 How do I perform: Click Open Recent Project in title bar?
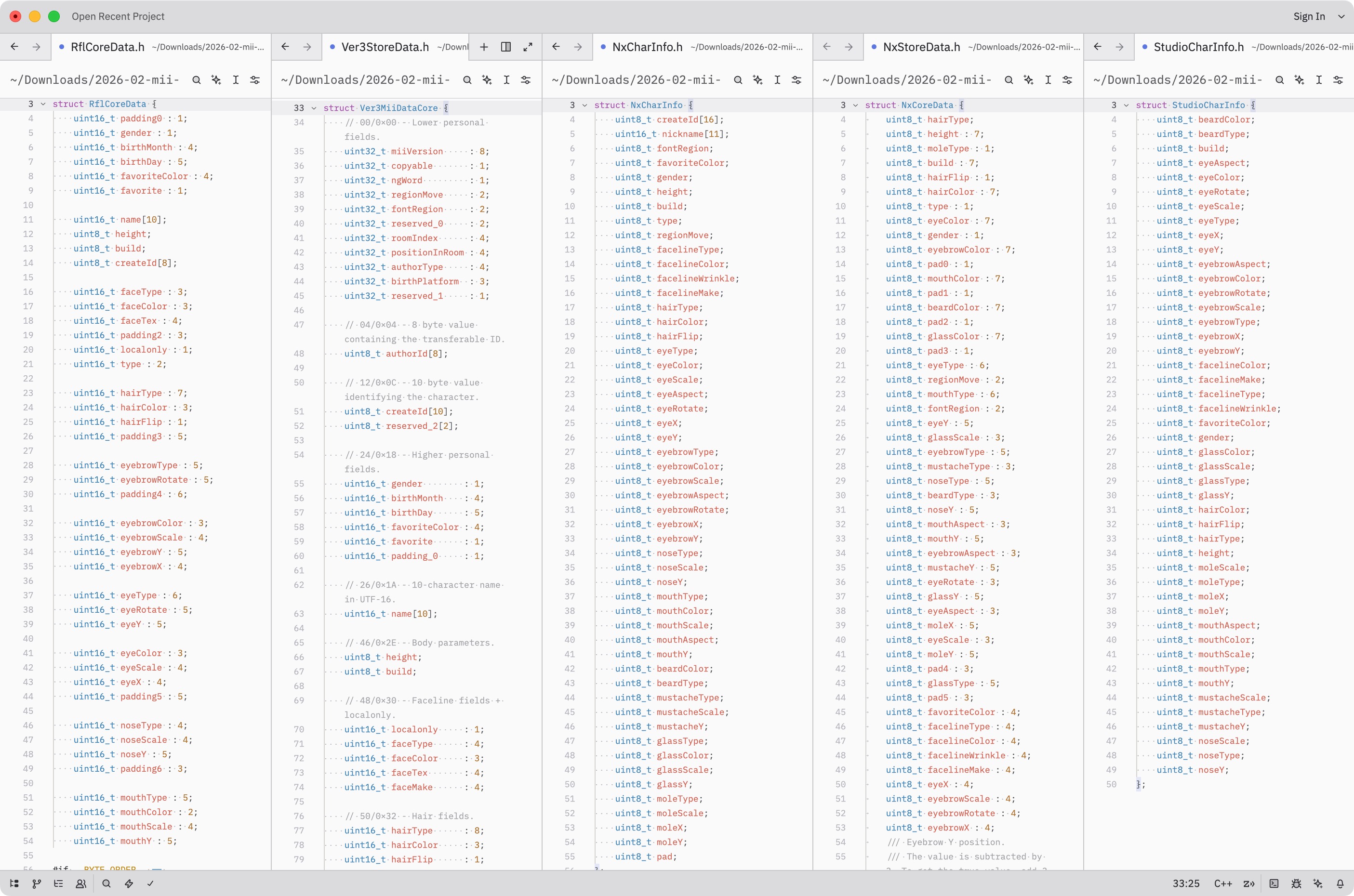118,16
